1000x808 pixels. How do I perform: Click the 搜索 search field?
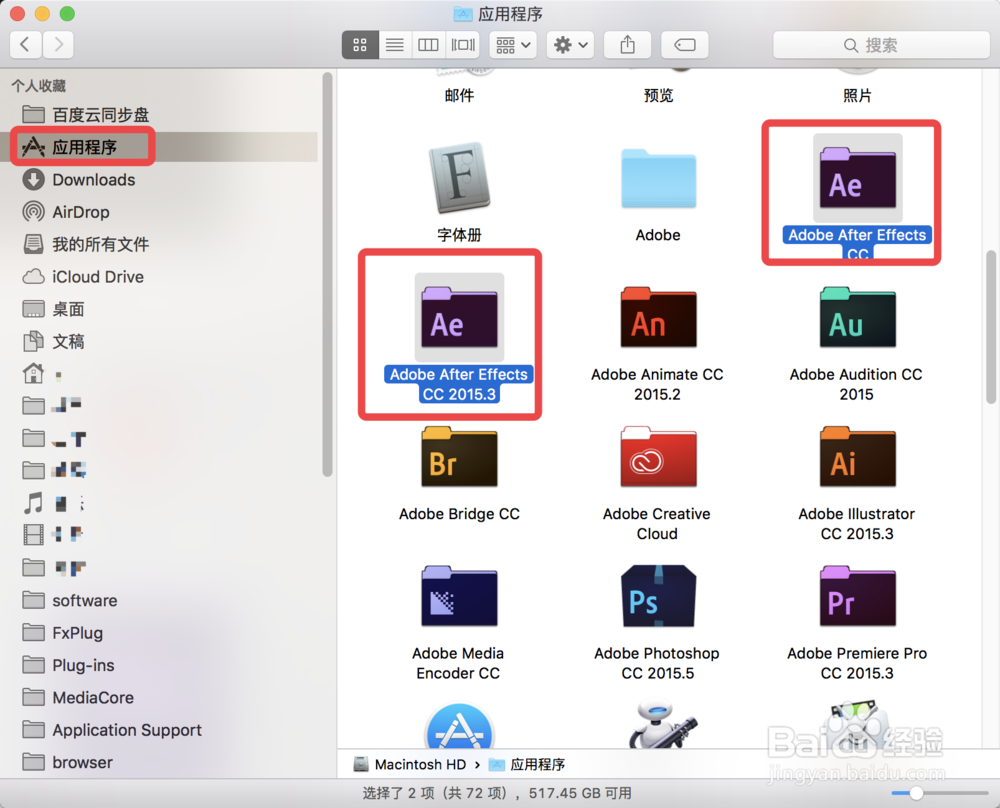click(881, 45)
